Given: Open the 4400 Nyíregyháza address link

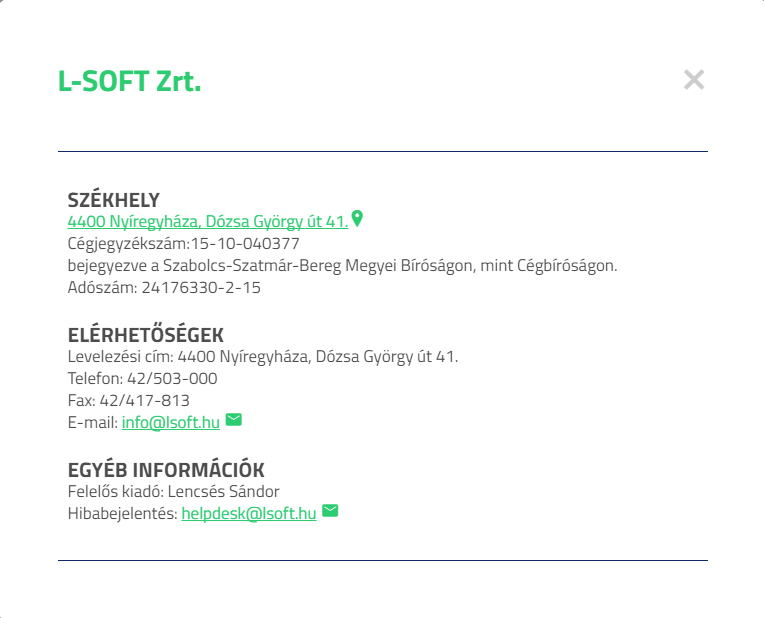Looking at the screenshot, I should coord(207,221).
